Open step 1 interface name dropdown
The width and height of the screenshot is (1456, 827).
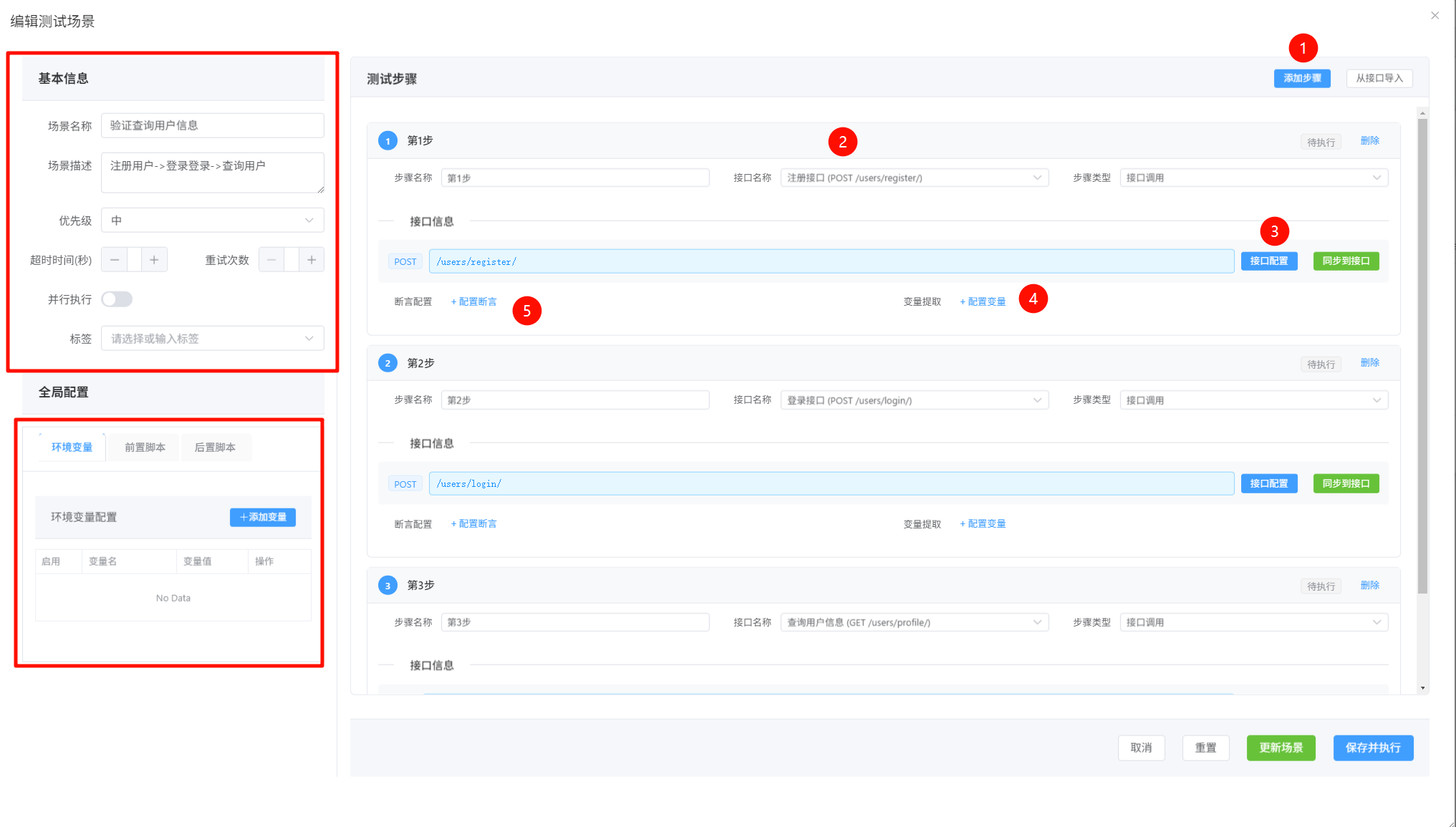(915, 178)
